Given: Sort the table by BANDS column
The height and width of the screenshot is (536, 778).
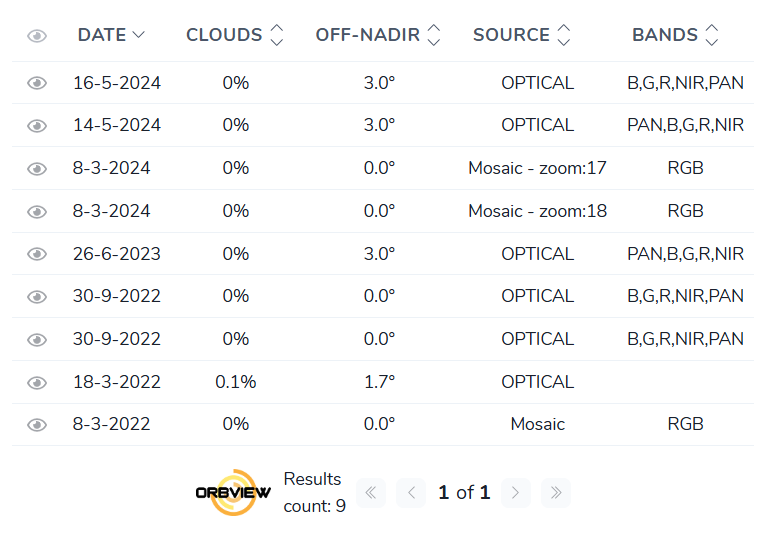Looking at the screenshot, I should (712, 35).
